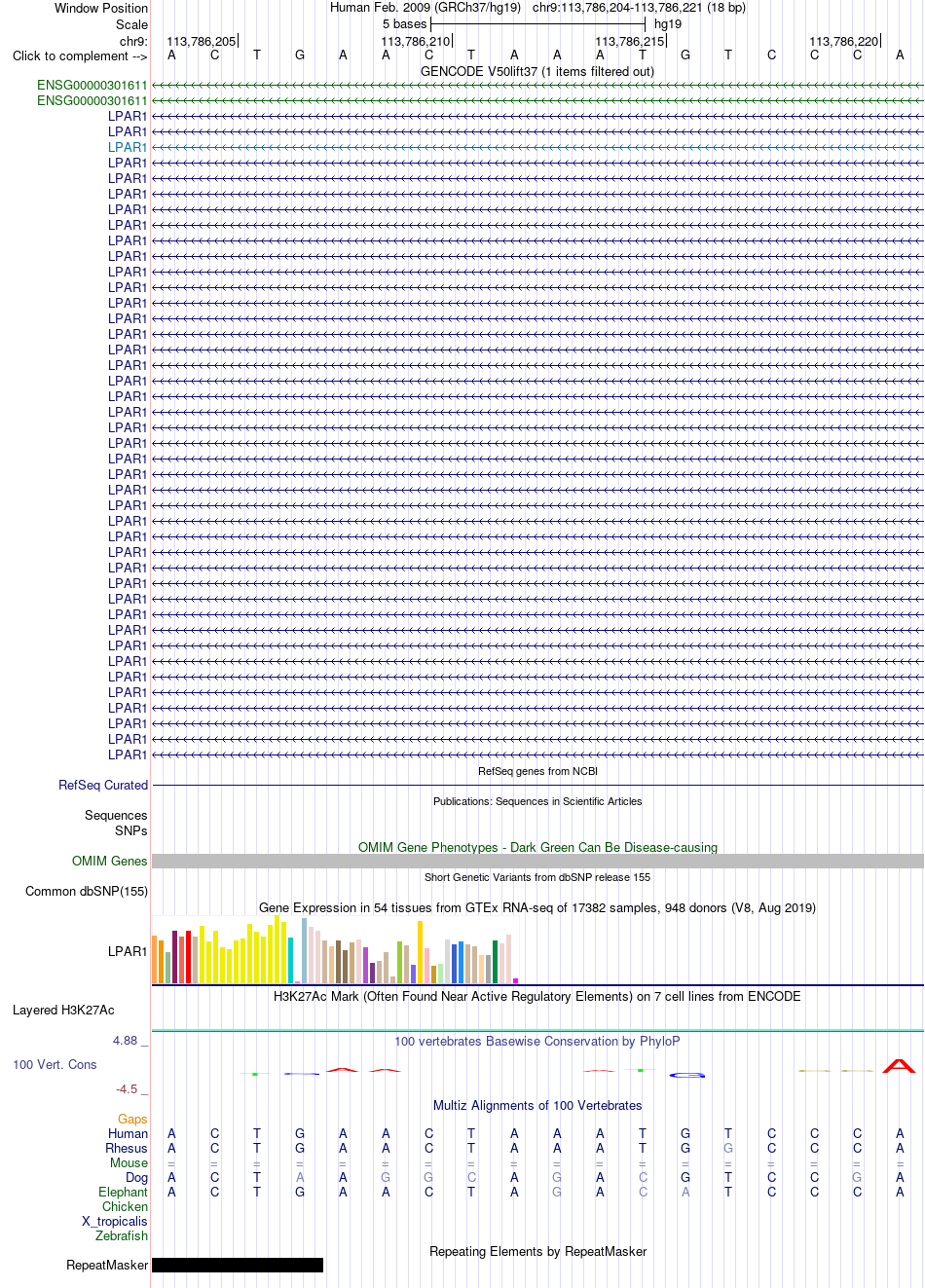Click the Zebrafish alignment row label

click(122, 1235)
